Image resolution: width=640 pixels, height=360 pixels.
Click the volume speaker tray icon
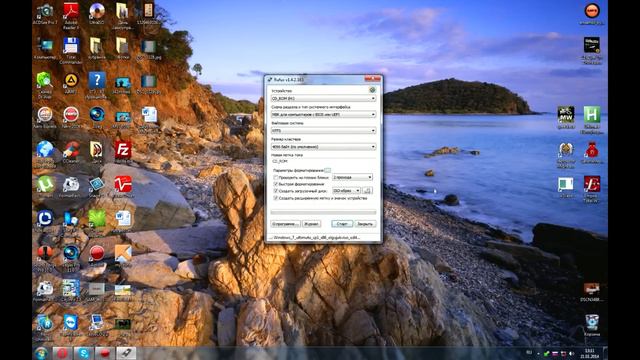571,353
